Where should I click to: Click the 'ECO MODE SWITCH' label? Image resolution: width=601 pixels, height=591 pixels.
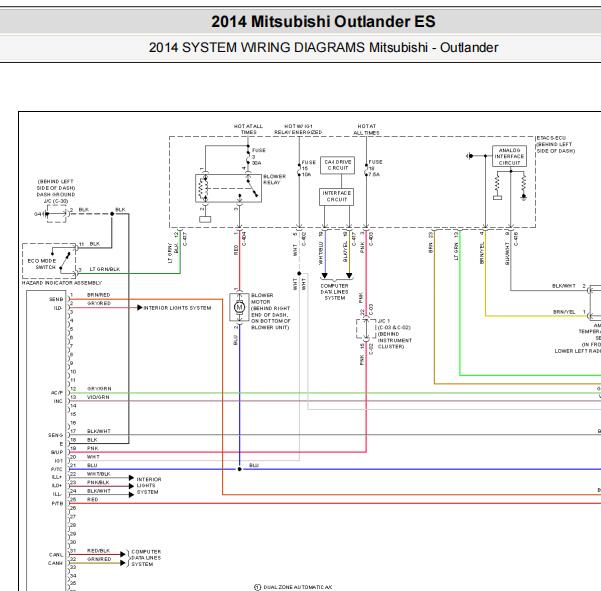pyautogui.click(x=42, y=264)
